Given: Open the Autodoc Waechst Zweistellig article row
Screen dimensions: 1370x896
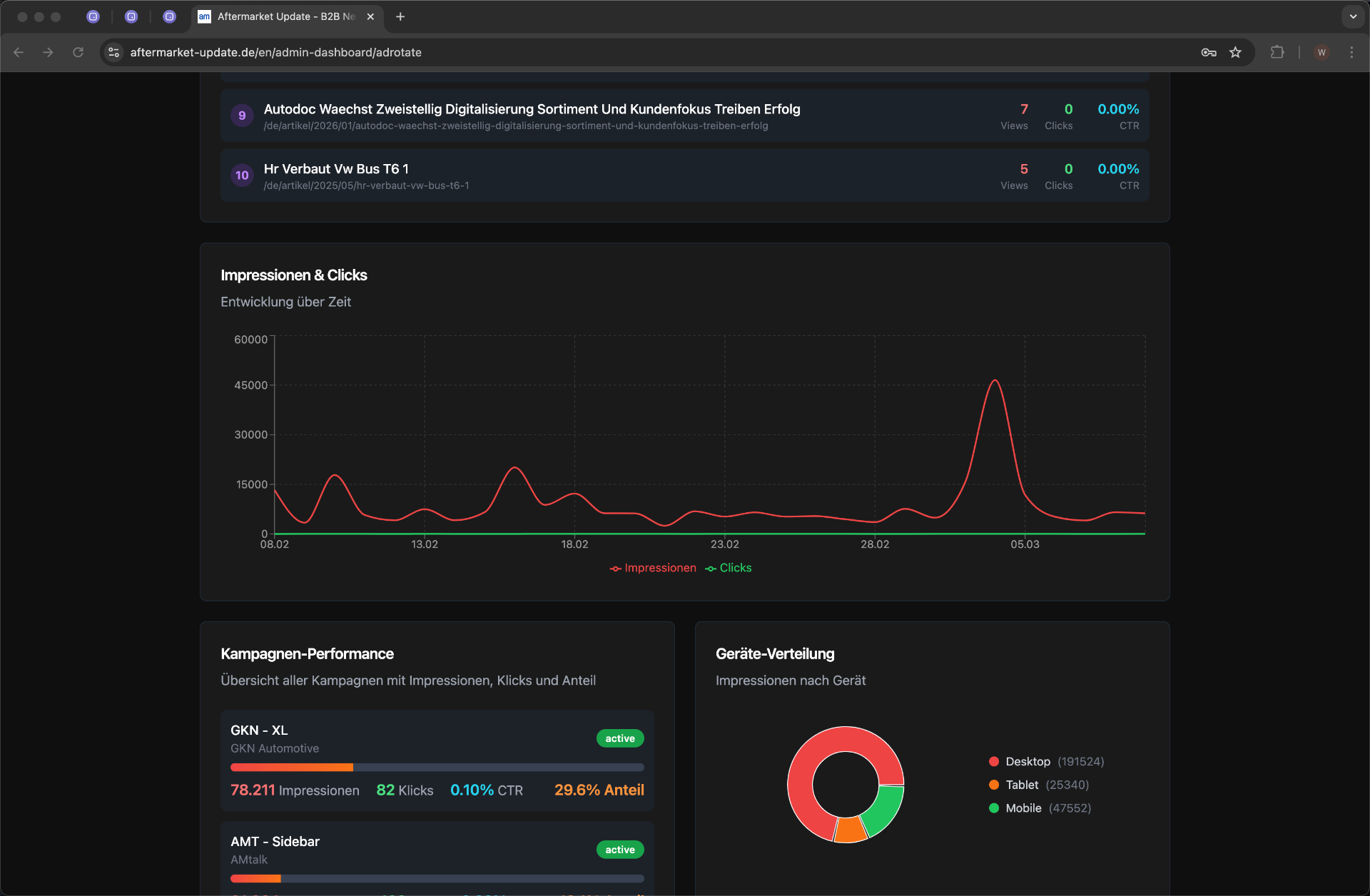Looking at the screenshot, I should coord(685,116).
